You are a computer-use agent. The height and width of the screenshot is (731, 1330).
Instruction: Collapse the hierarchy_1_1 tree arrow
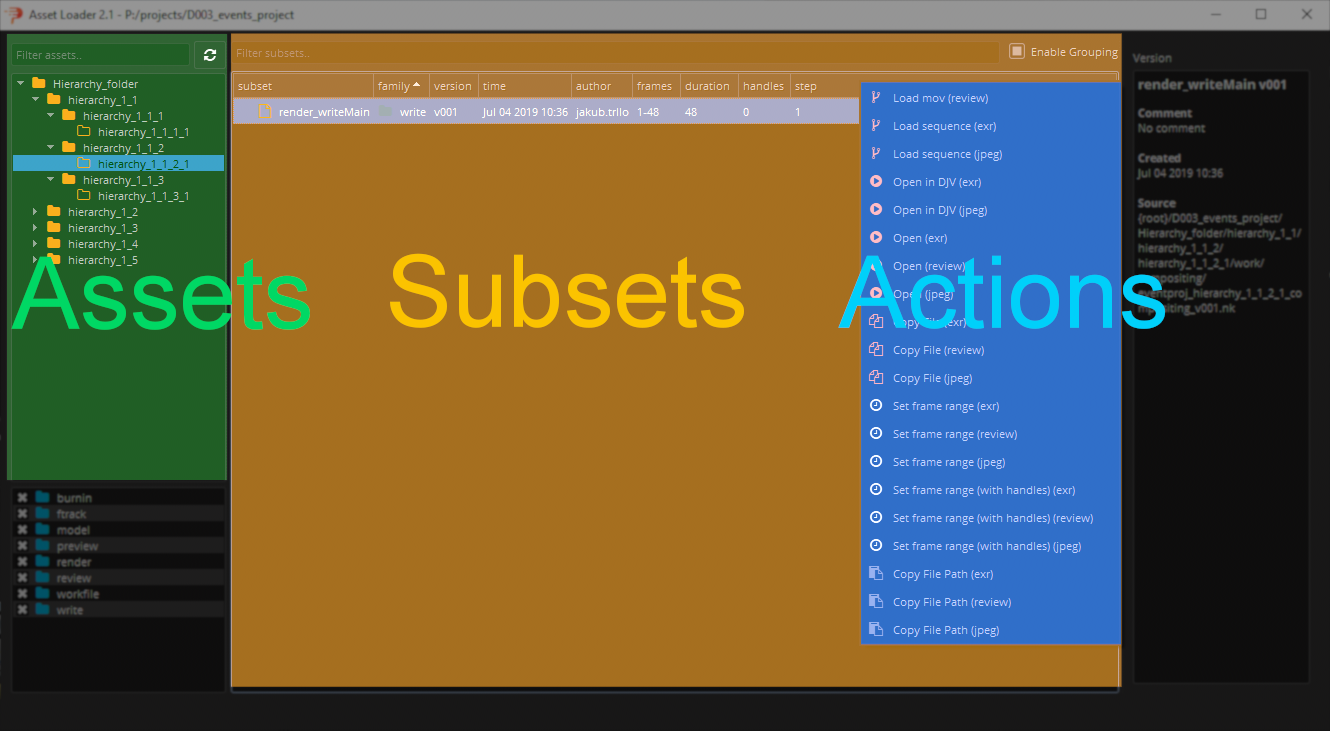[x=36, y=100]
